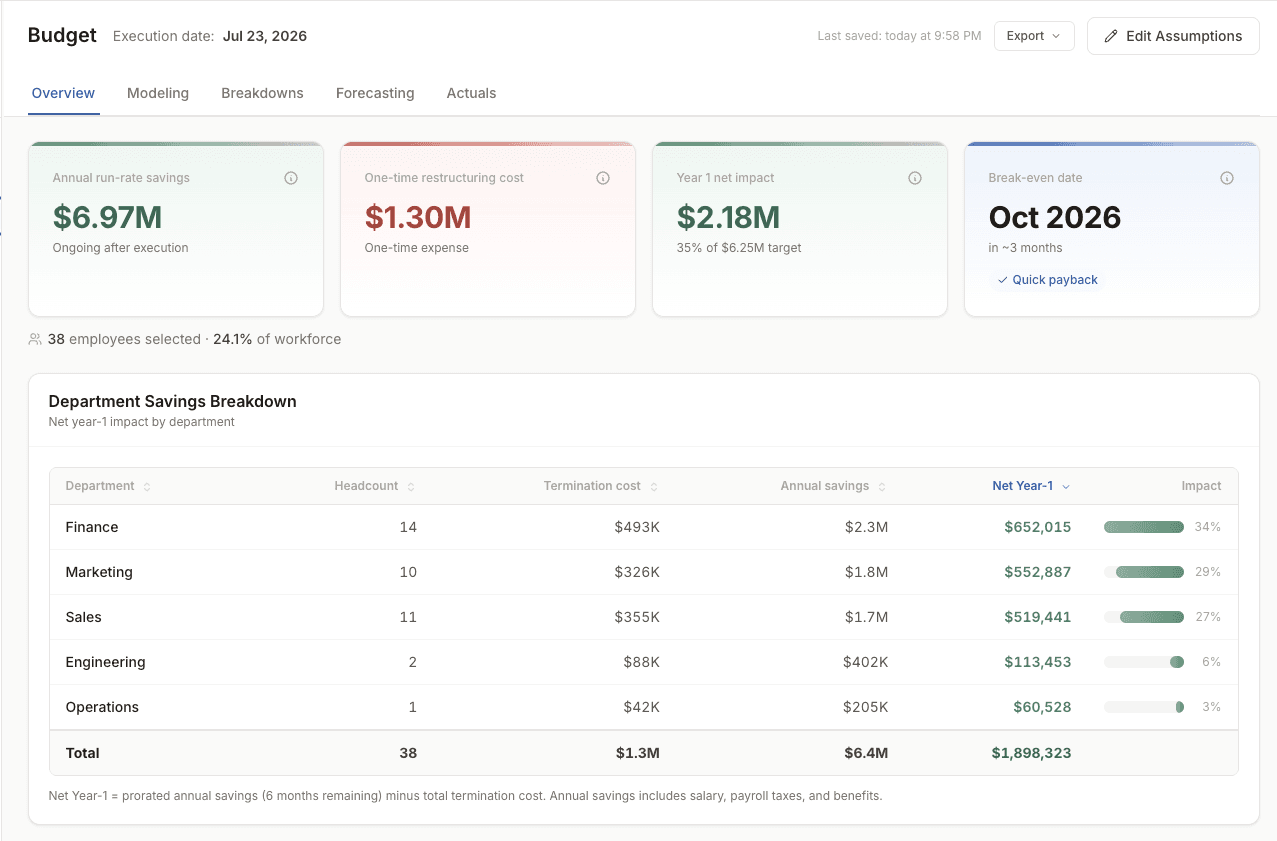1277x841 pixels.
Task: Switch to the Modeling tab
Action: pos(158,93)
